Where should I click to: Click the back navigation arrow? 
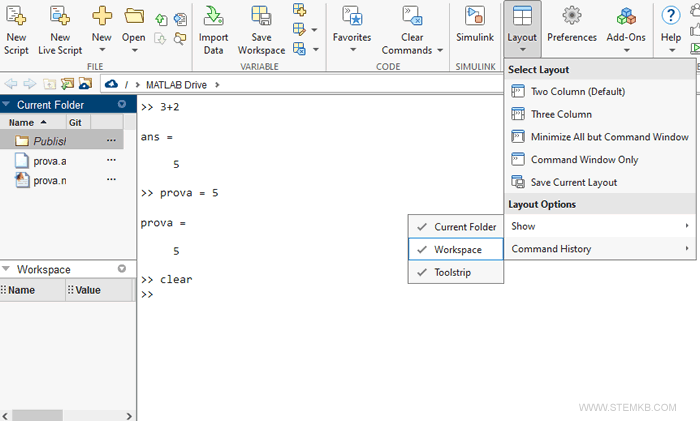point(11,83)
